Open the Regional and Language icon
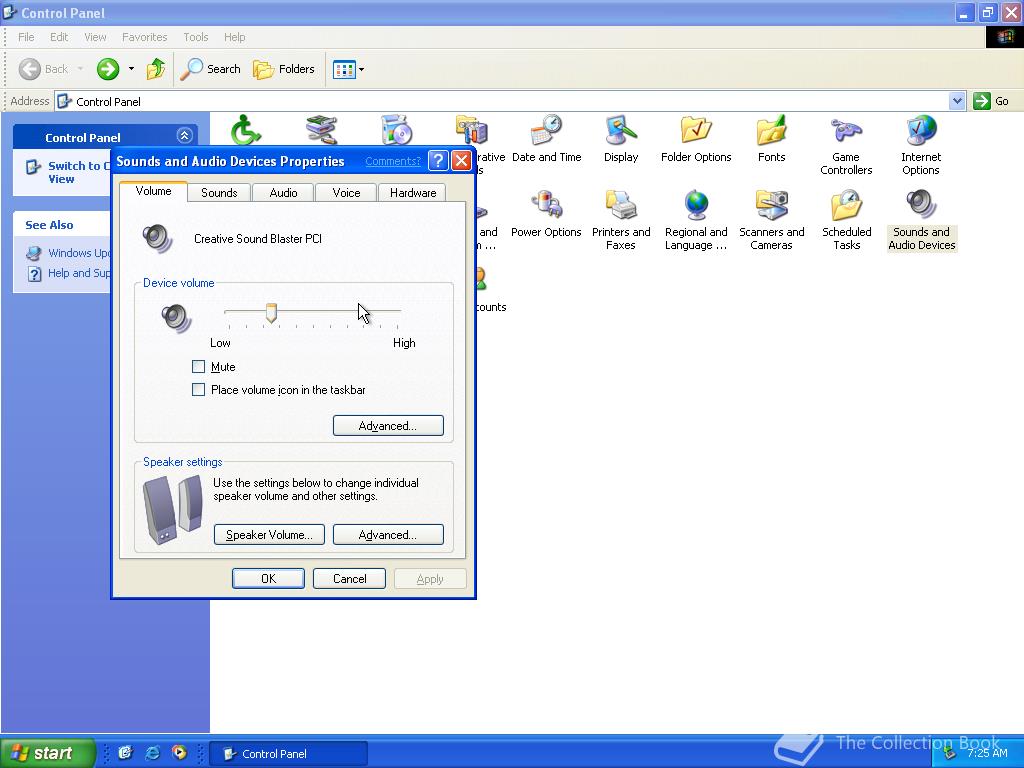 [x=696, y=220]
